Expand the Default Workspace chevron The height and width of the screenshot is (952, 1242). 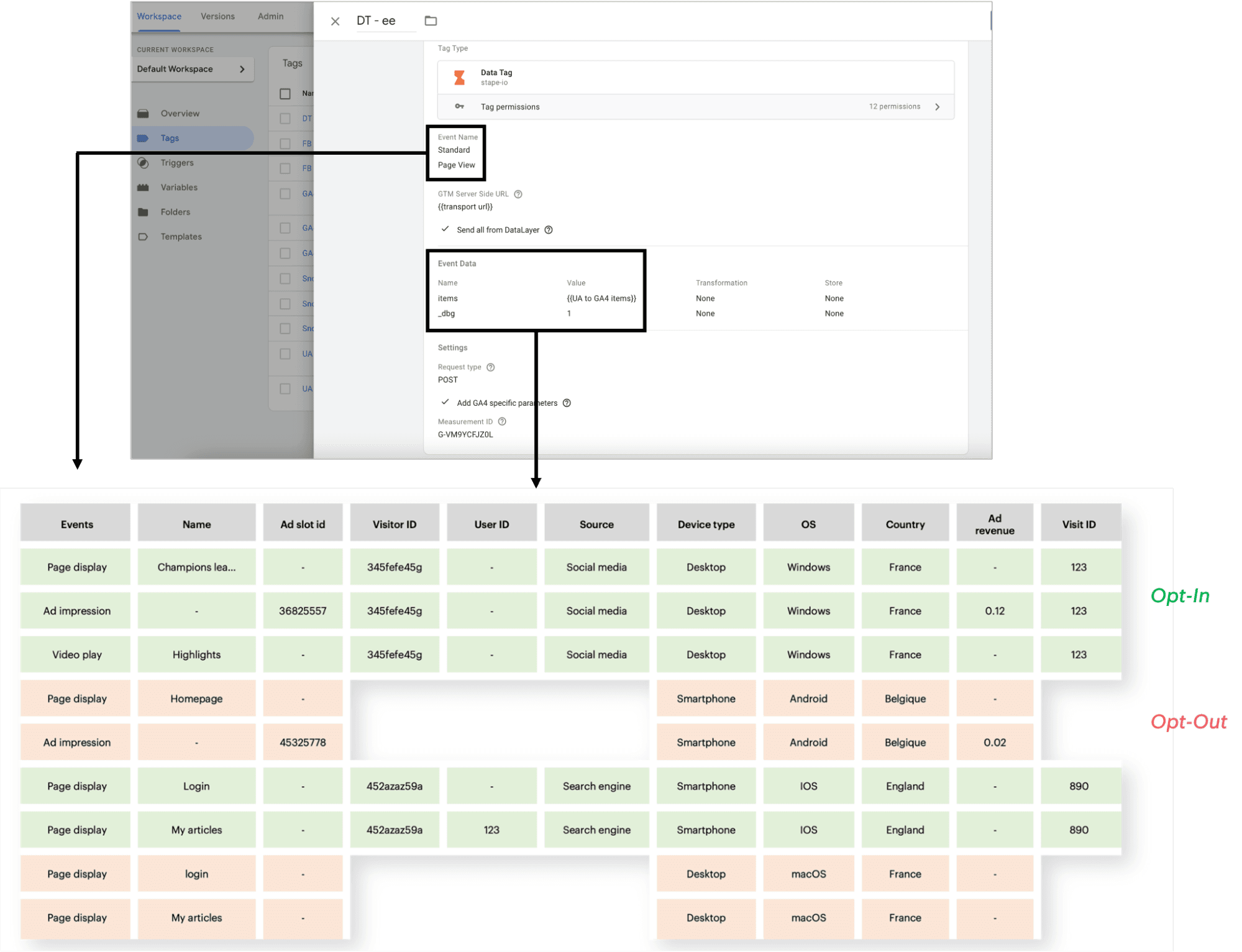(244, 69)
